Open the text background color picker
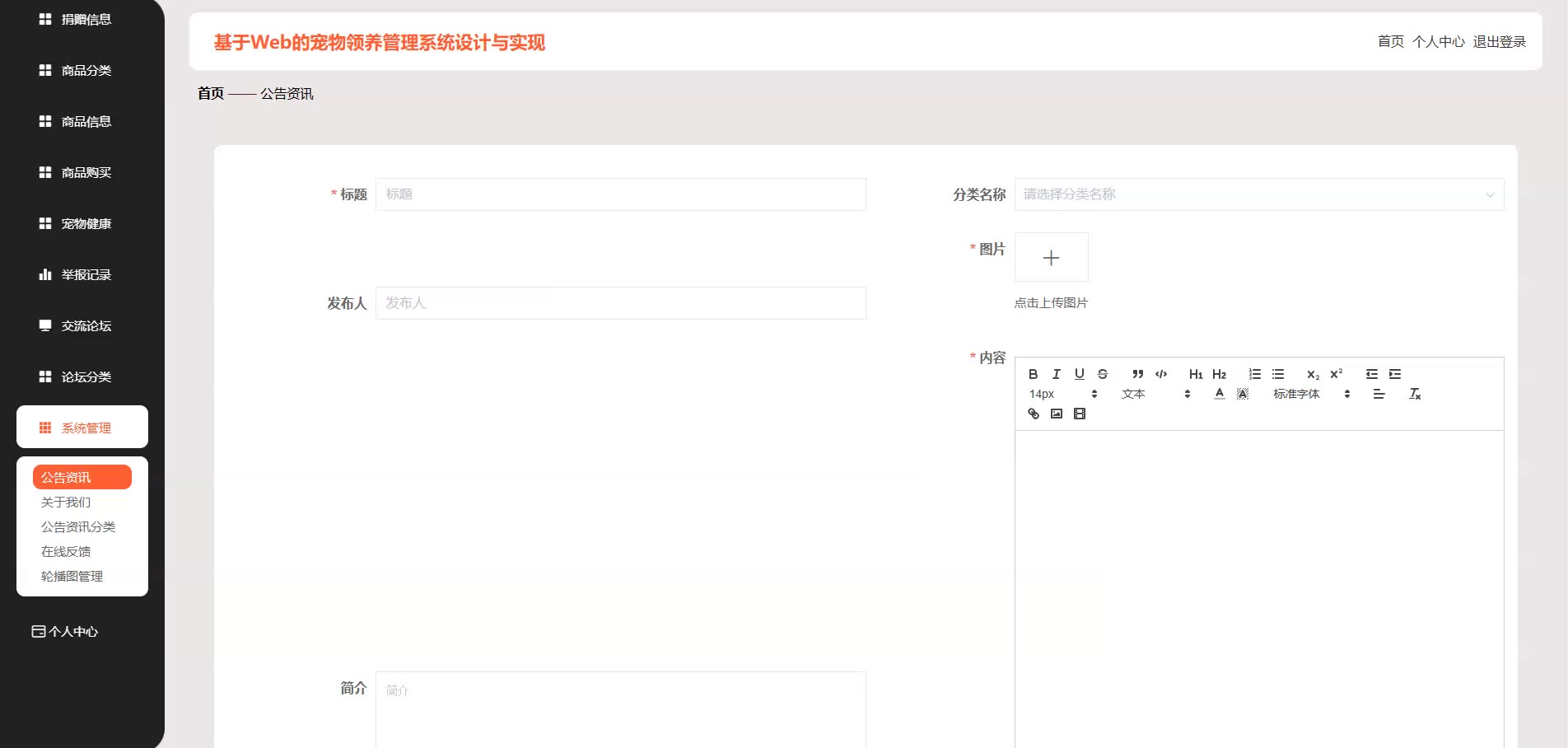Viewport: 1568px width, 748px height. (x=1242, y=394)
